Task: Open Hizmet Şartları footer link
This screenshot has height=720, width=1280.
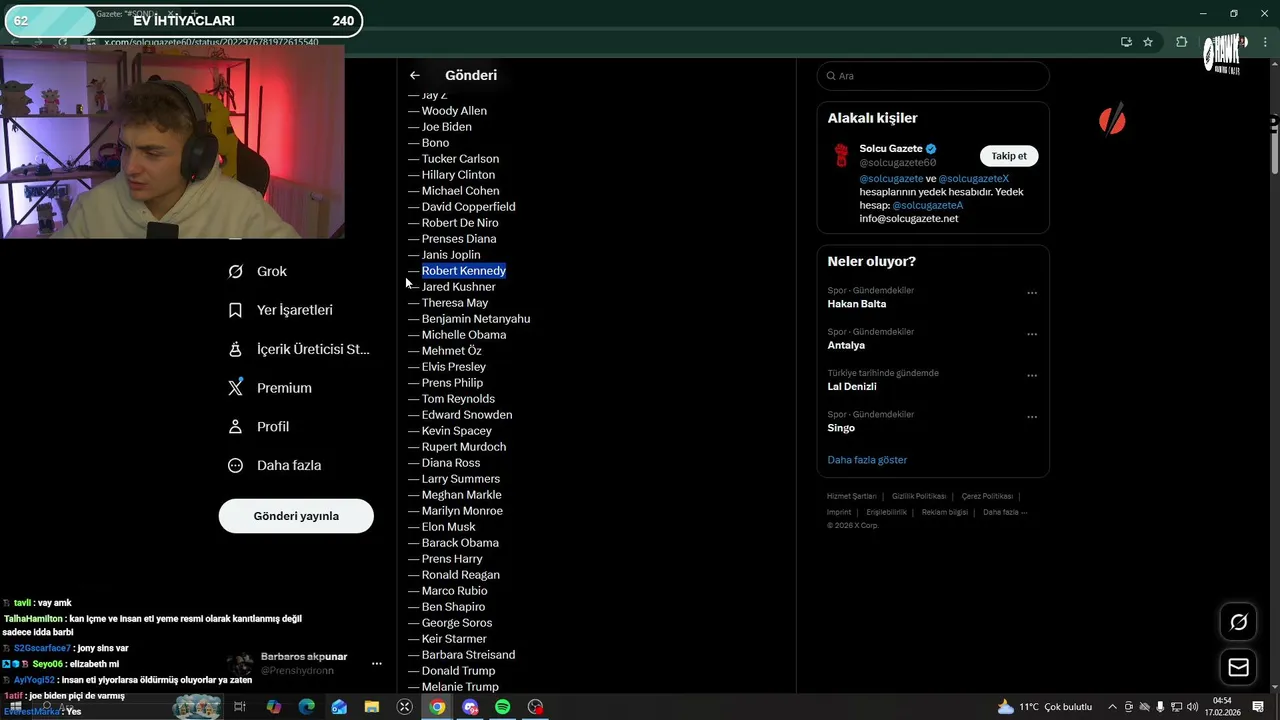Action: point(852,496)
